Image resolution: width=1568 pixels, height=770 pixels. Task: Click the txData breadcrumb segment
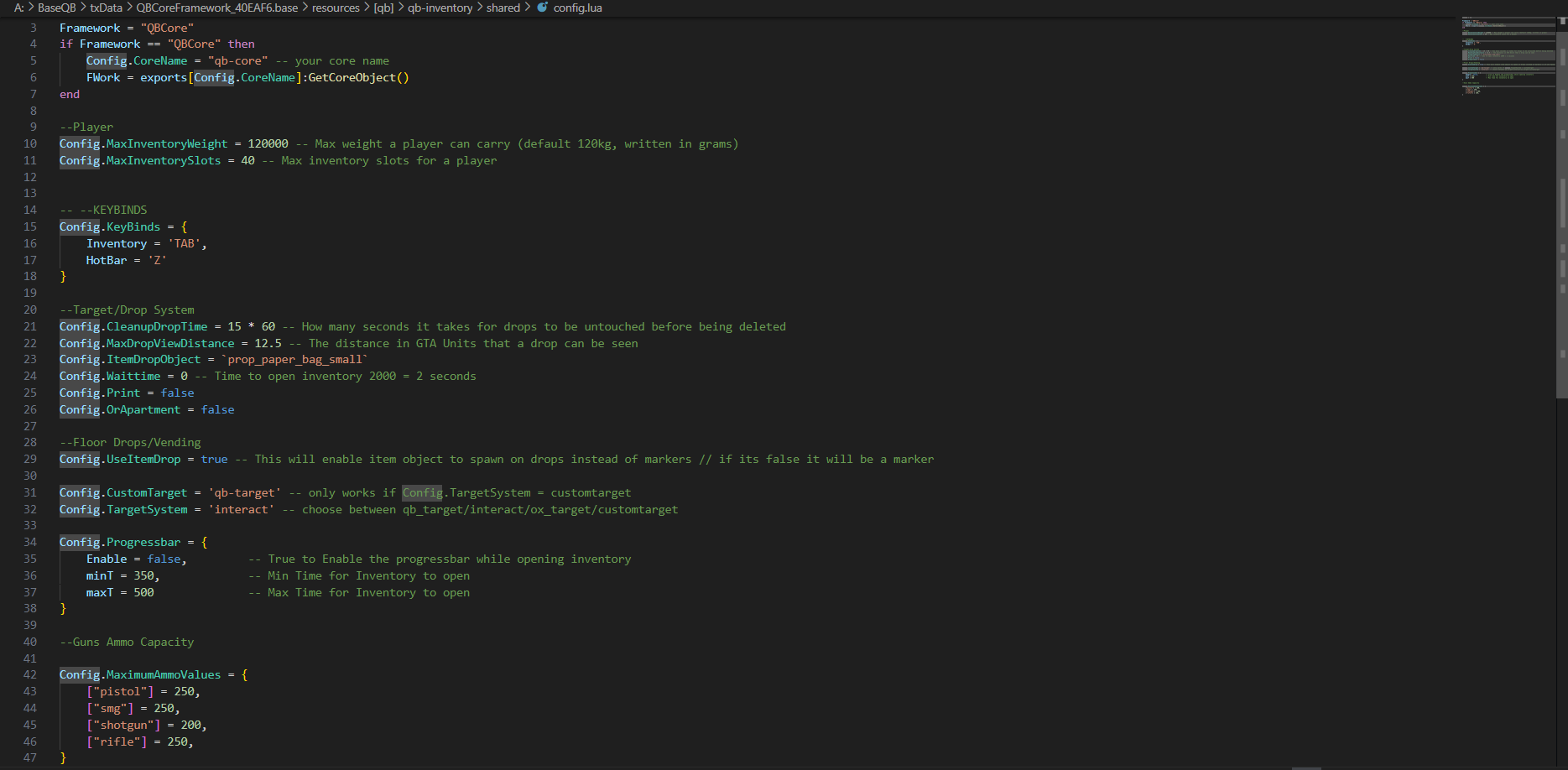click(x=106, y=8)
